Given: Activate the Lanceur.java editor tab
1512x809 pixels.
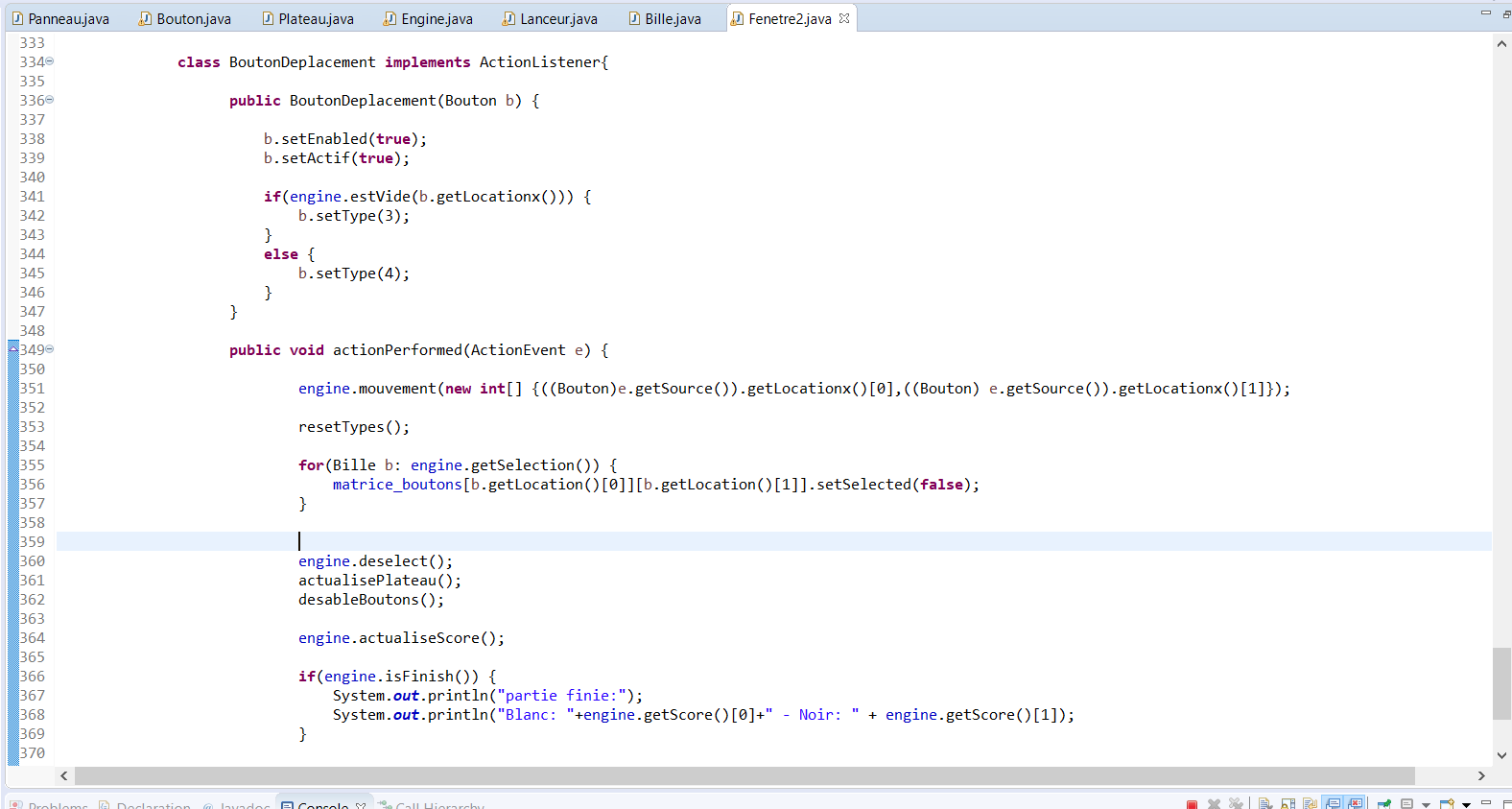Looking at the screenshot, I should [550, 18].
